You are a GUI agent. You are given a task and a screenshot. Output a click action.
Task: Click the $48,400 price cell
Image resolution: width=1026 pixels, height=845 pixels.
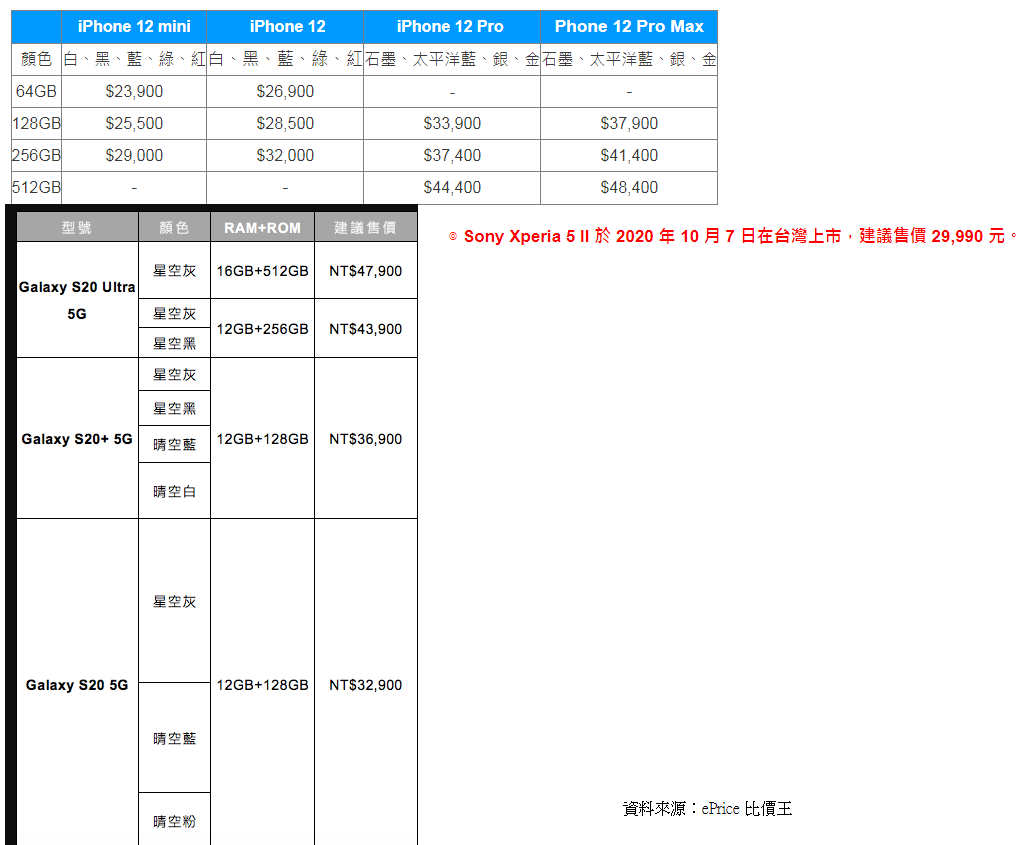point(629,187)
